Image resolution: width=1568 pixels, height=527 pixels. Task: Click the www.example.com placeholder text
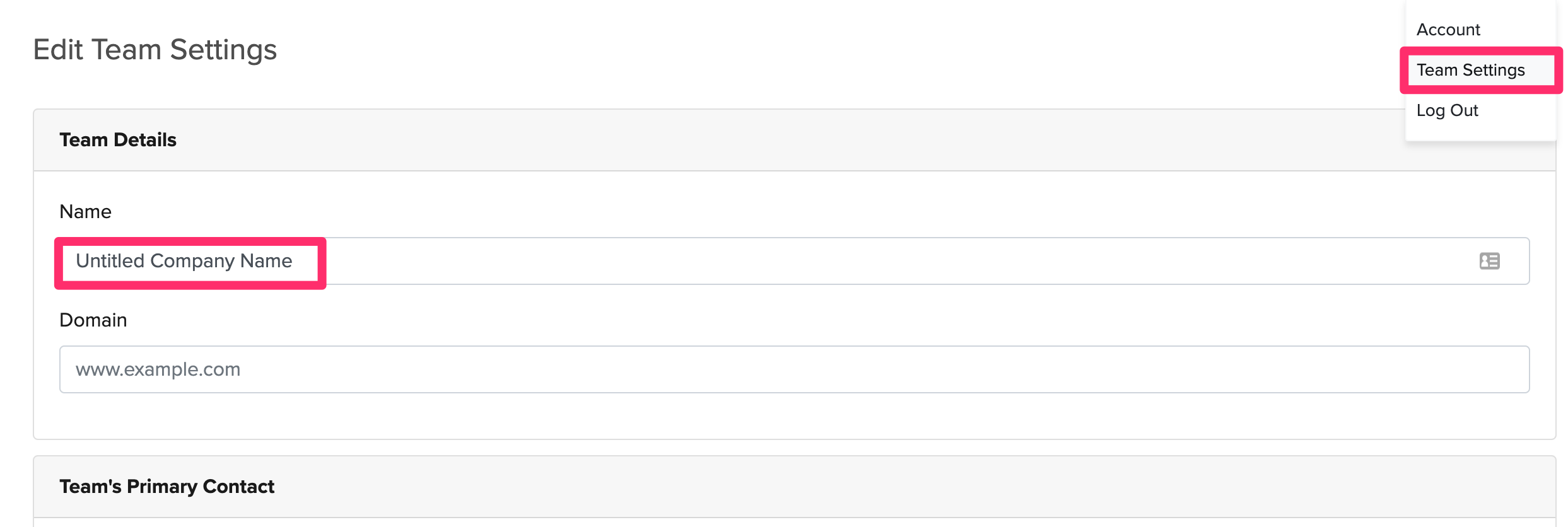(x=158, y=369)
